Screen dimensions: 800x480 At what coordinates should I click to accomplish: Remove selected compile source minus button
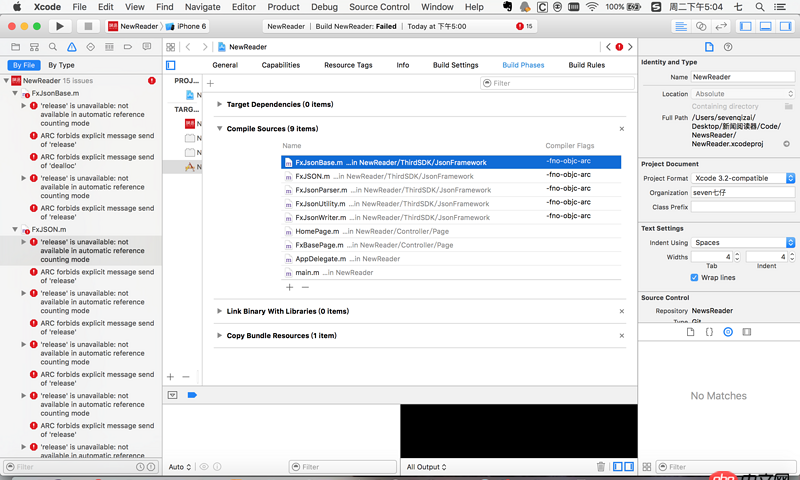[305, 287]
